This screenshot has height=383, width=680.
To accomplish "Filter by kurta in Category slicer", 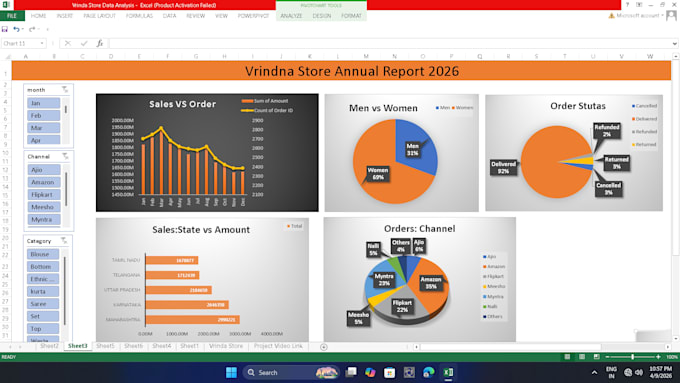I will (x=43, y=291).
